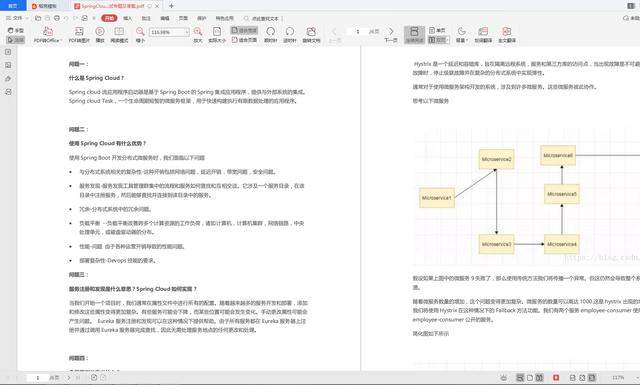Open the fourth left sidebar panel icon
The width and height of the screenshot is (640, 385).
pos(8,92)
